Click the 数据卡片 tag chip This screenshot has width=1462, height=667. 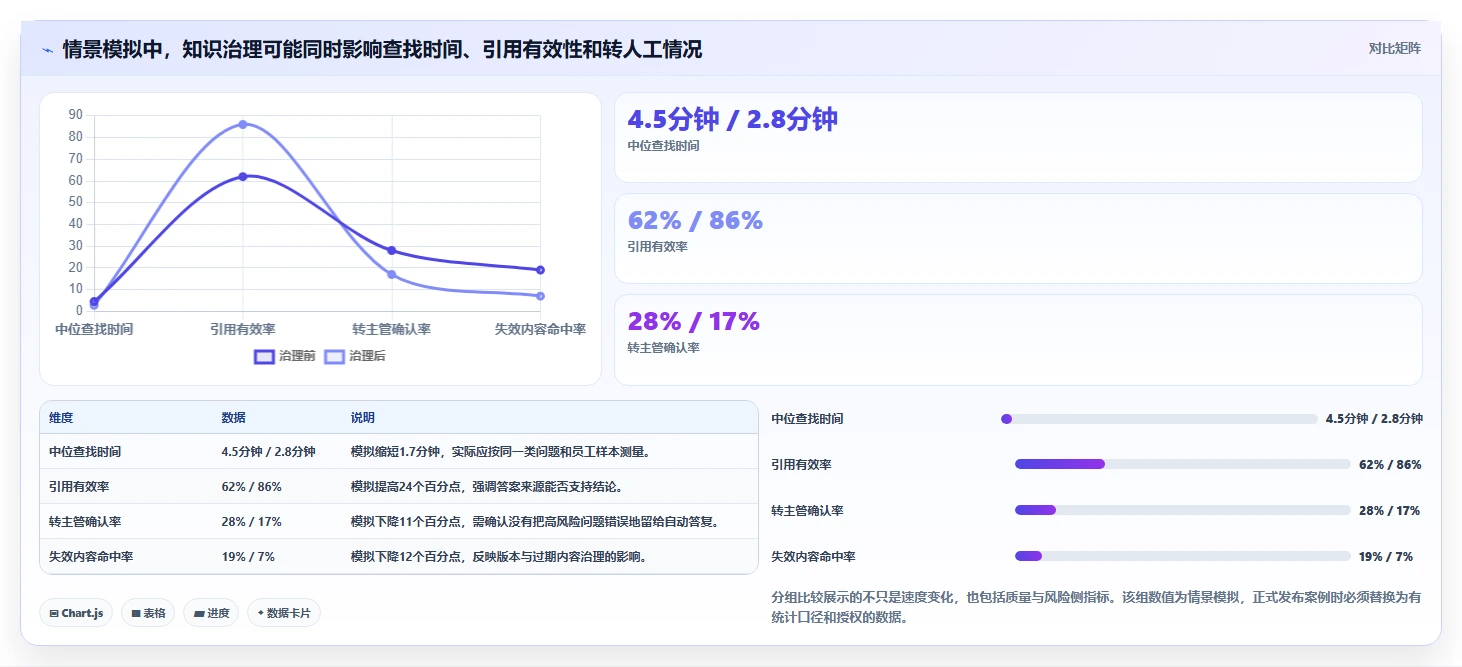[x=284, y=613]
